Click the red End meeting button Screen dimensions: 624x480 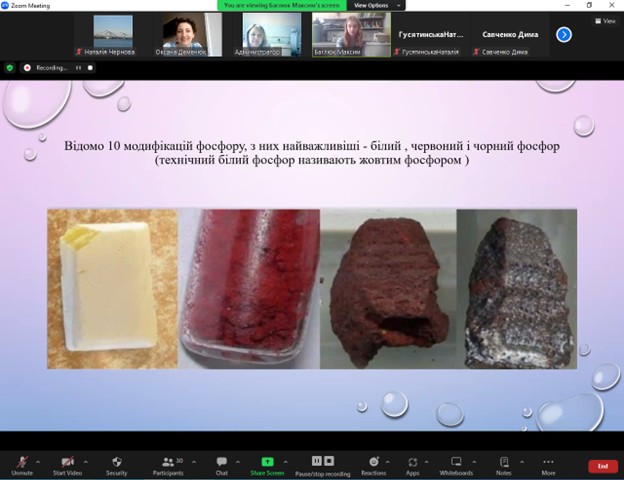click(x=603, y=466)
